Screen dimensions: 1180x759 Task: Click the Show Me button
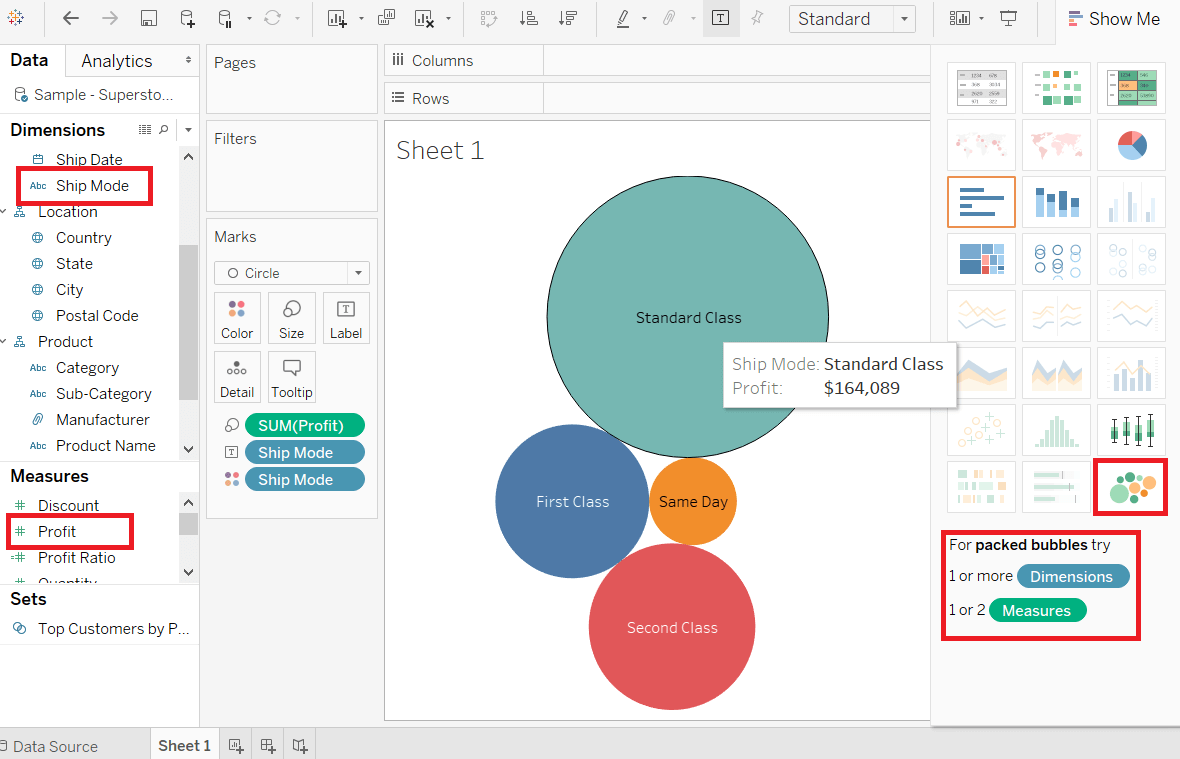1115,19
